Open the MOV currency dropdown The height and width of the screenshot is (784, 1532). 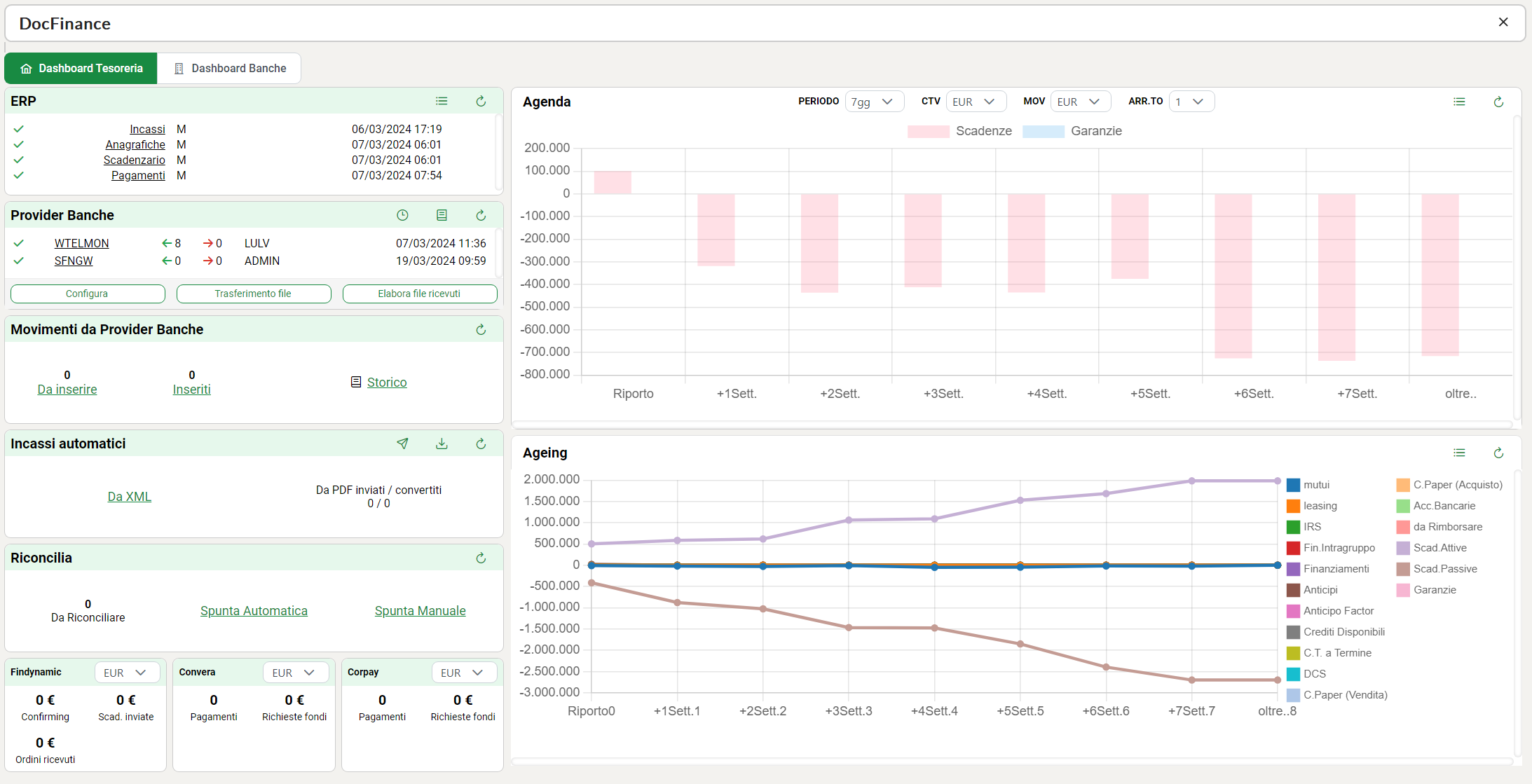pyautogui.click(x=1080, y=102)
